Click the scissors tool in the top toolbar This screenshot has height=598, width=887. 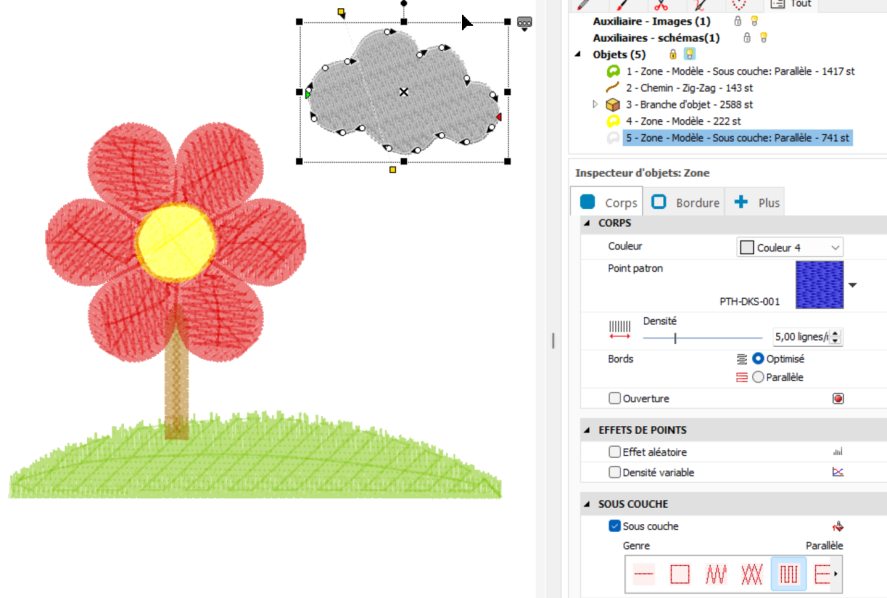[661, 5]
